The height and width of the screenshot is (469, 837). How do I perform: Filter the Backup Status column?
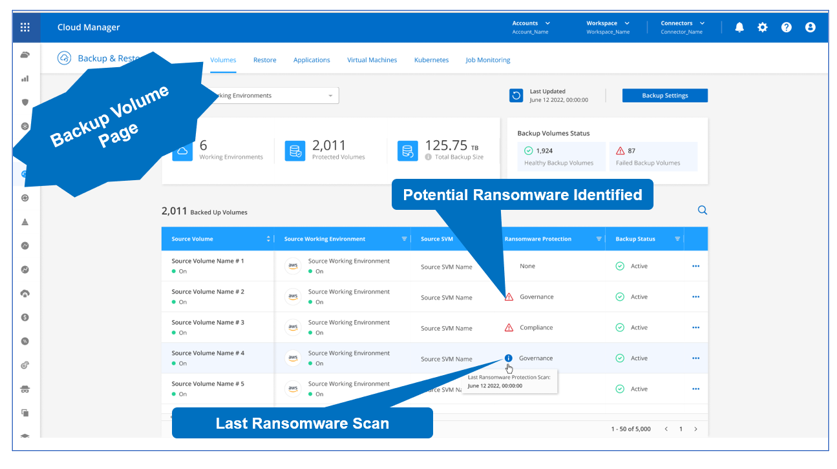point(677,239)
